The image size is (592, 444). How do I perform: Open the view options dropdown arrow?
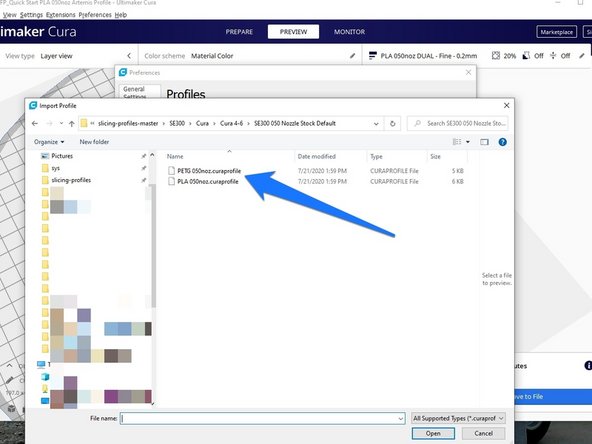tap(468, 142)
